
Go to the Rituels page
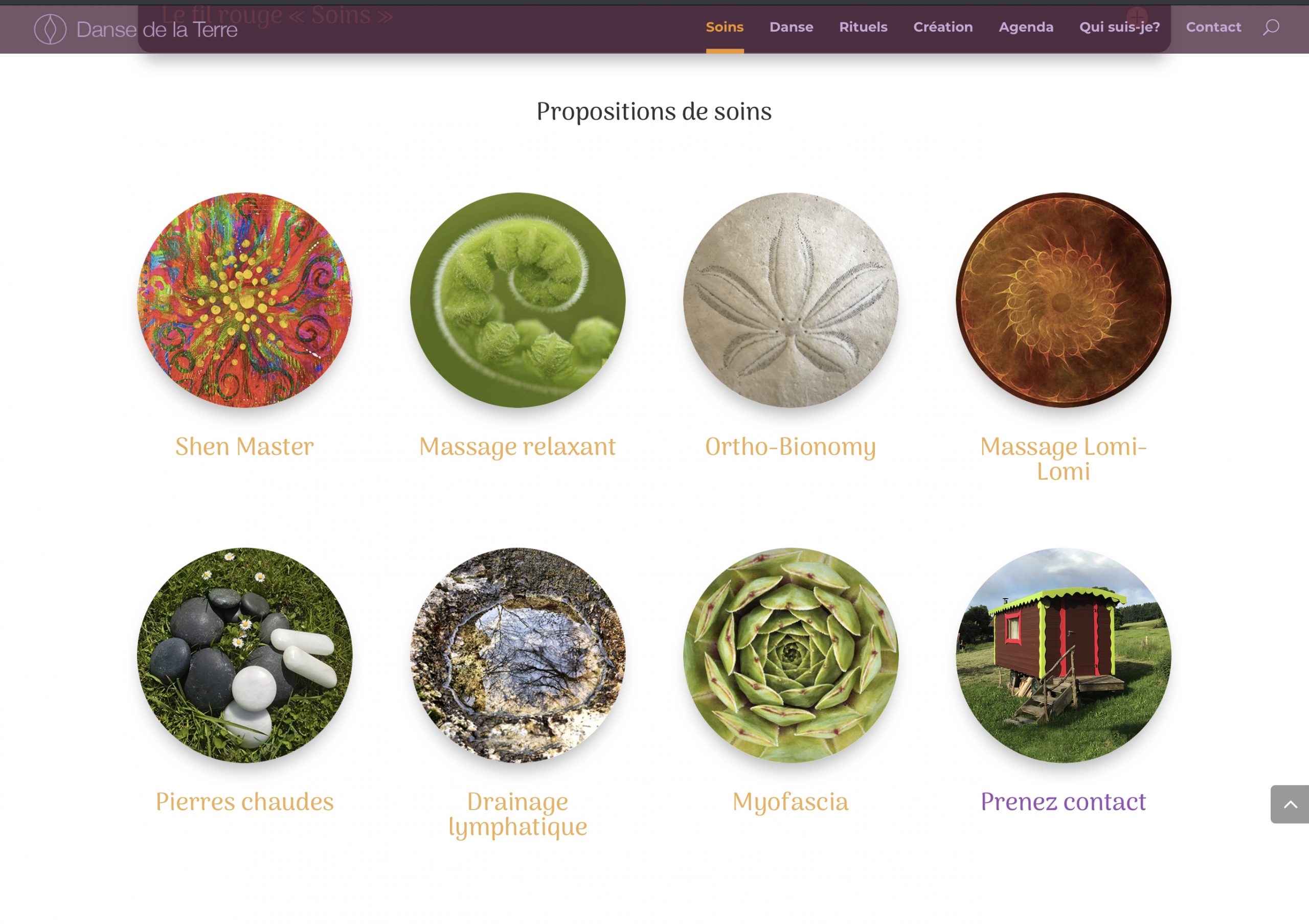tap(863, 28)
